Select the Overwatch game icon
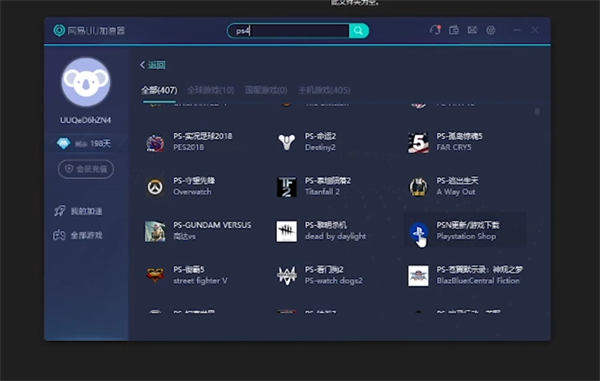 (155, 187)
